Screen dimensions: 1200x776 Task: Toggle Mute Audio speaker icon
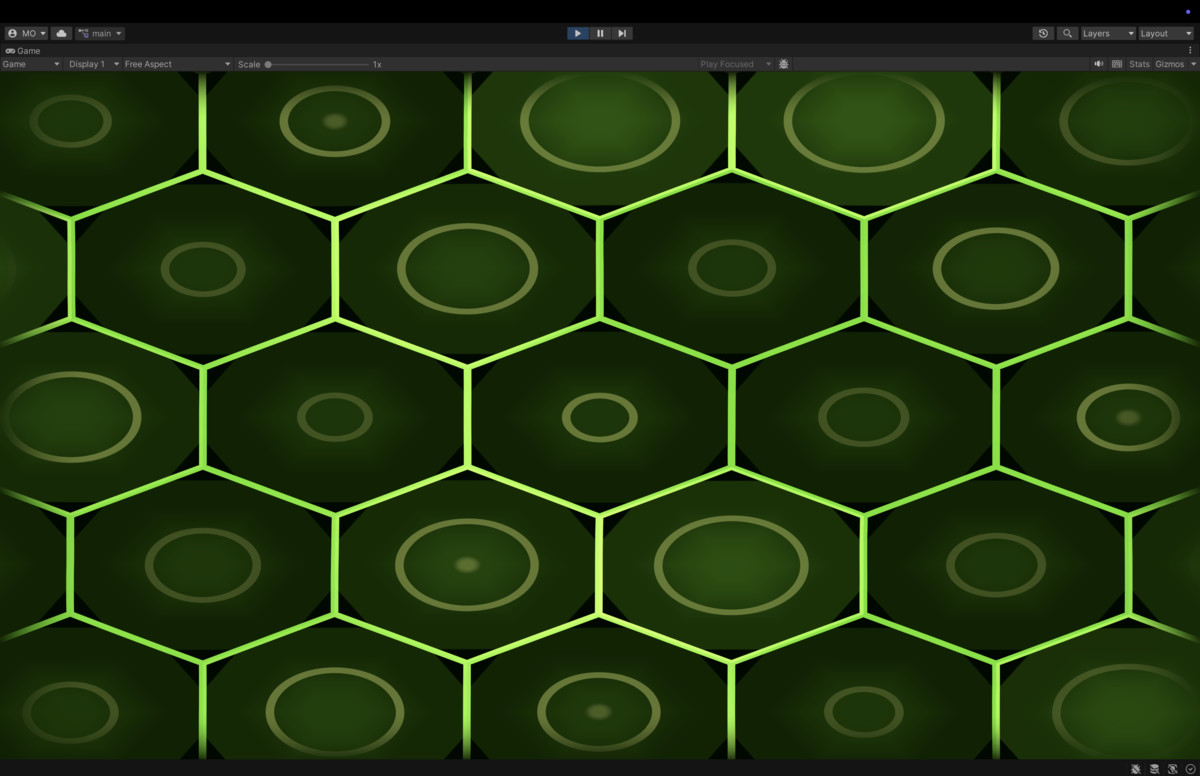(x=1099, y=64)
